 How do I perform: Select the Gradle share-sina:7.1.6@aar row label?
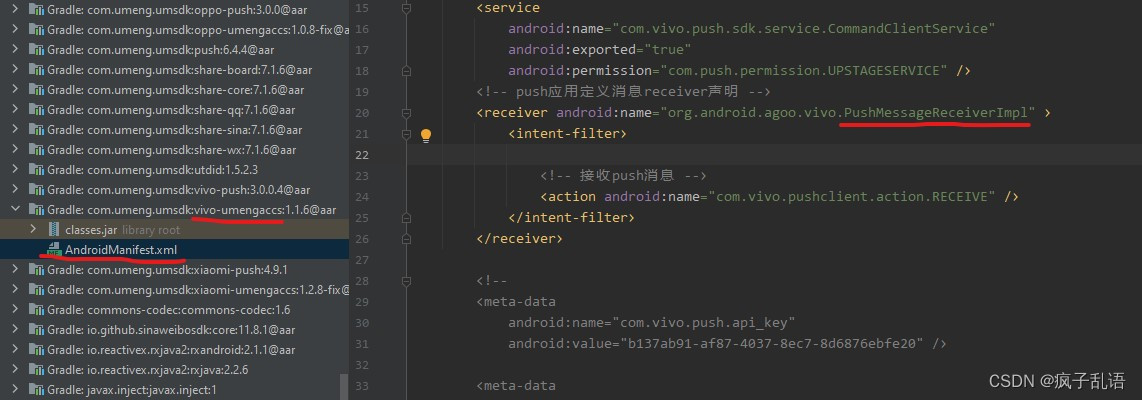coord(175,130)
